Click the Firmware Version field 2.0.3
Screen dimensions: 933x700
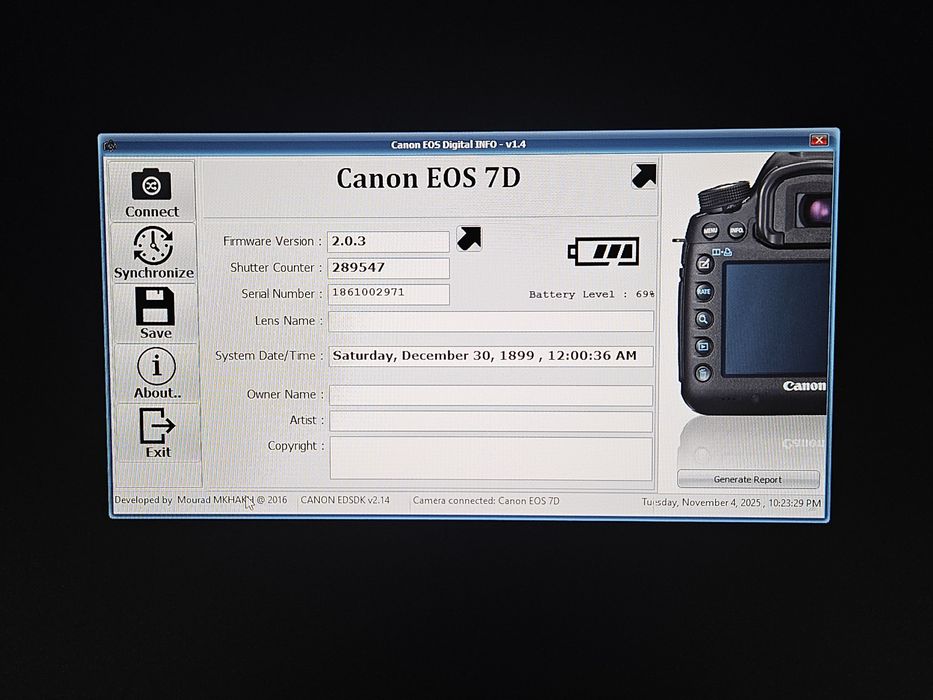point(388,242)
